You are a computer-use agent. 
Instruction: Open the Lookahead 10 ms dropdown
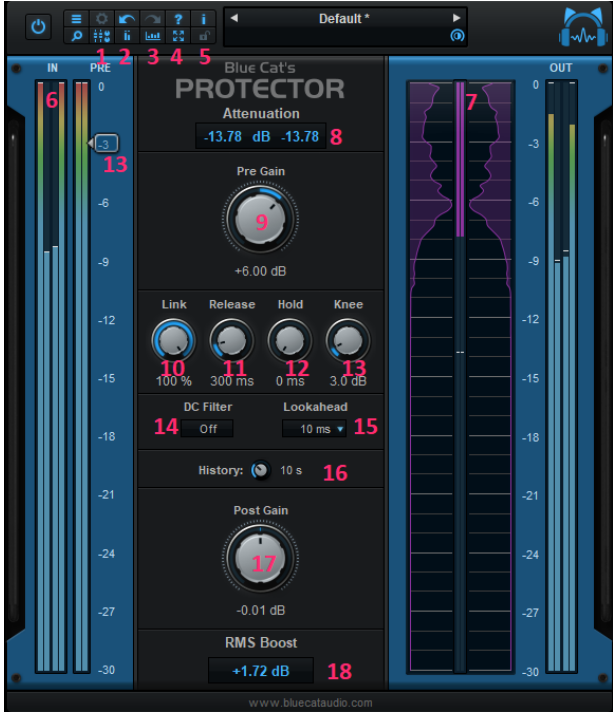click(x=314, y=429)
